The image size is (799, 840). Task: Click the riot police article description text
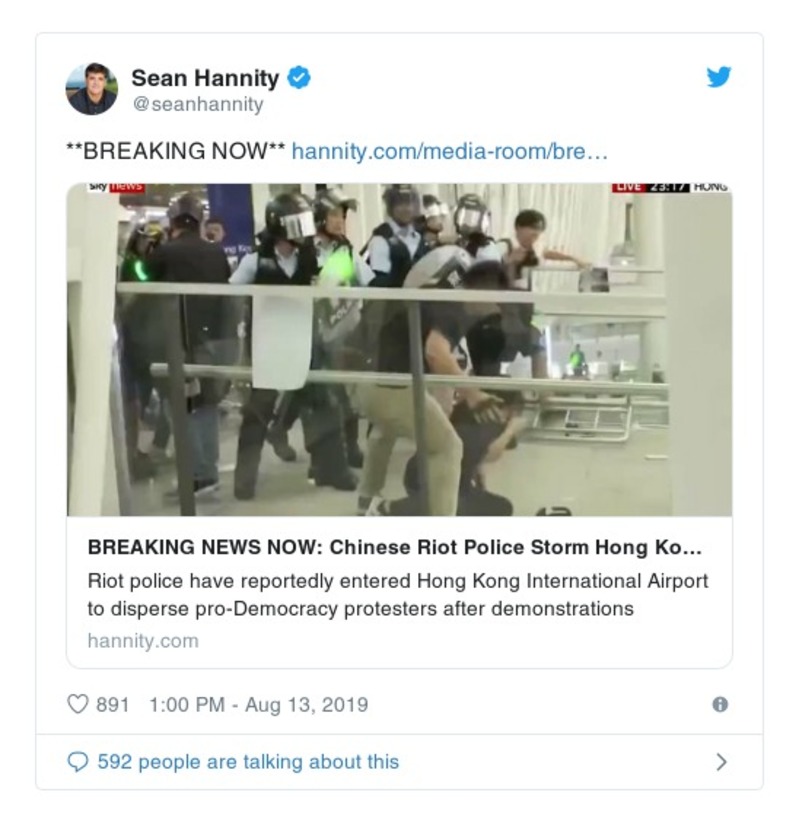click(x=398, y=595)
